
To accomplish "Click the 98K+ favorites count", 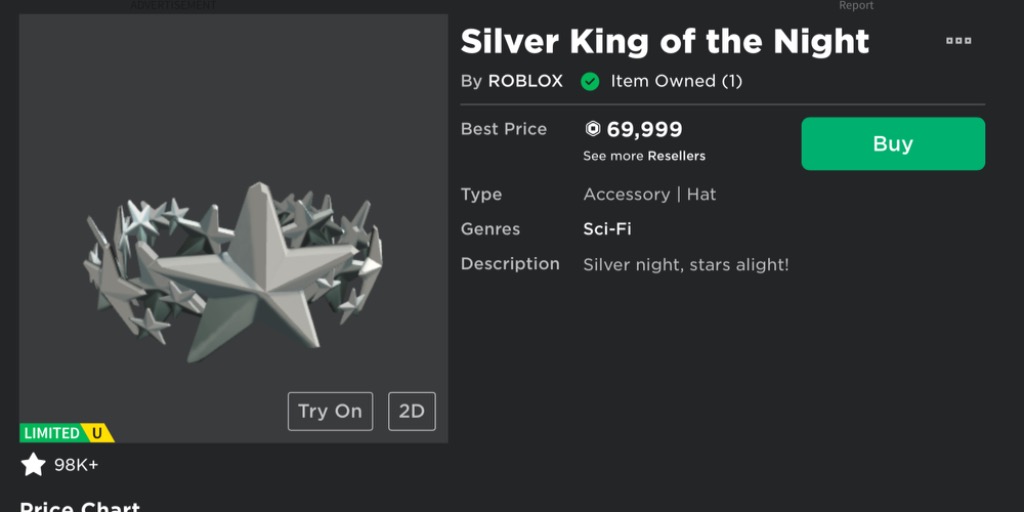I will pyautogui.click(x=76, y=465).
